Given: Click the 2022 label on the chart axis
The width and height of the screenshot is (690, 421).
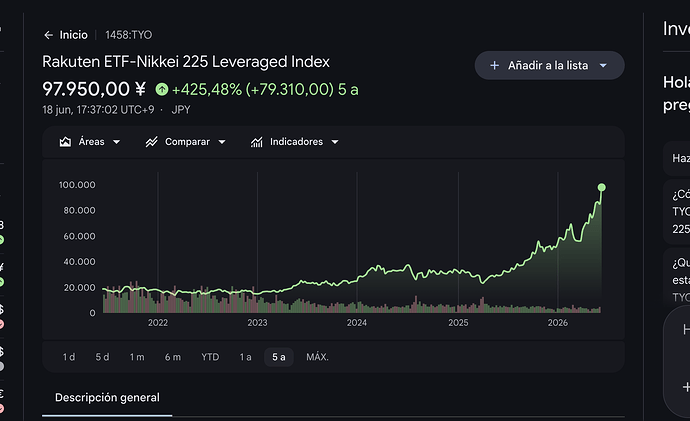Looking at the screenshot, I should pyautogui.click(x=158, y=323).
